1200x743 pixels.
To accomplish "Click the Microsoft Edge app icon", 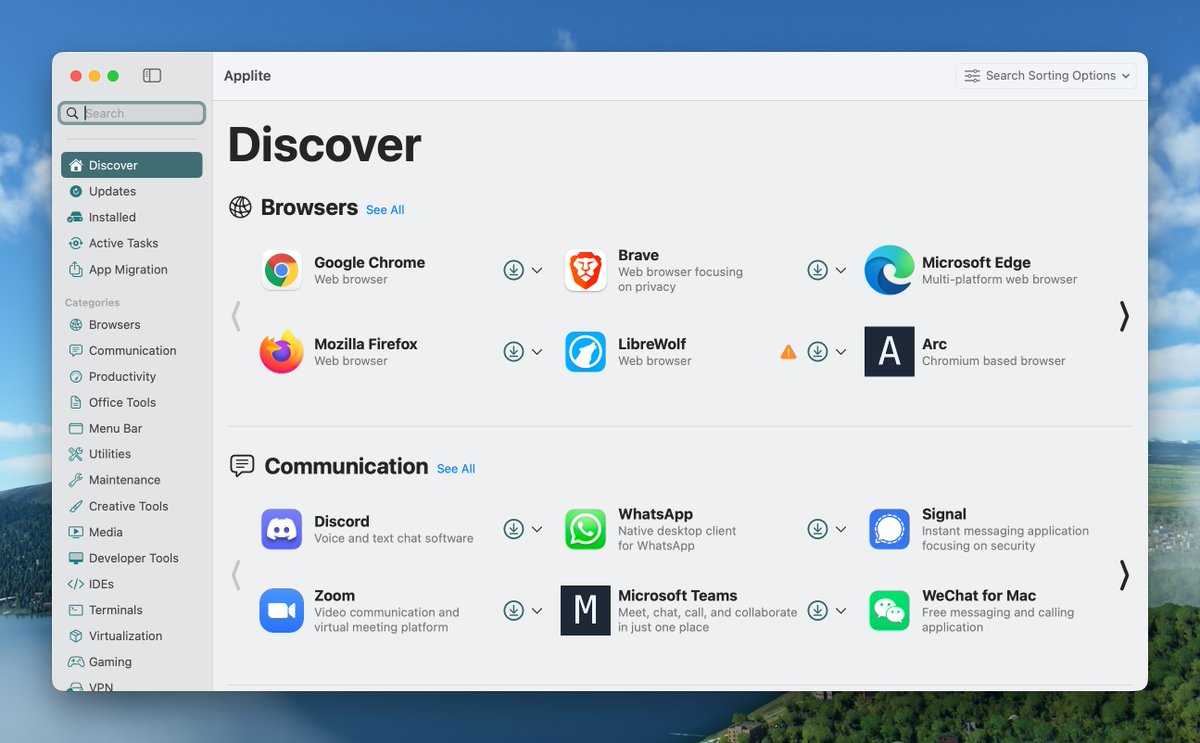I will (x=889, y=270).
